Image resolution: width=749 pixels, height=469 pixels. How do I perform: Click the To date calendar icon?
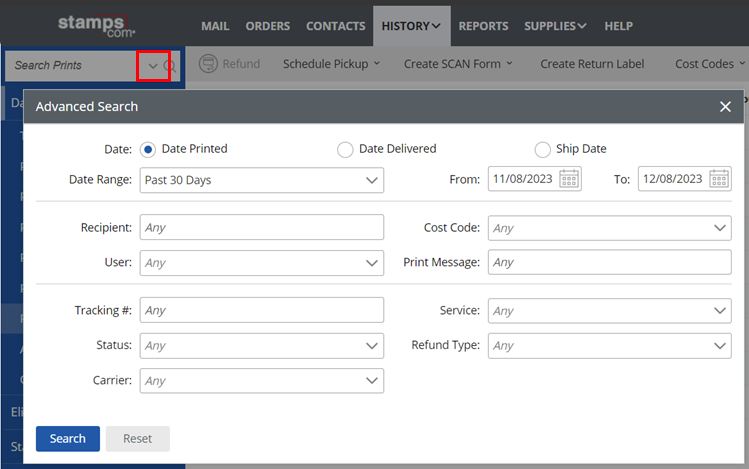(x=719, y=180)
